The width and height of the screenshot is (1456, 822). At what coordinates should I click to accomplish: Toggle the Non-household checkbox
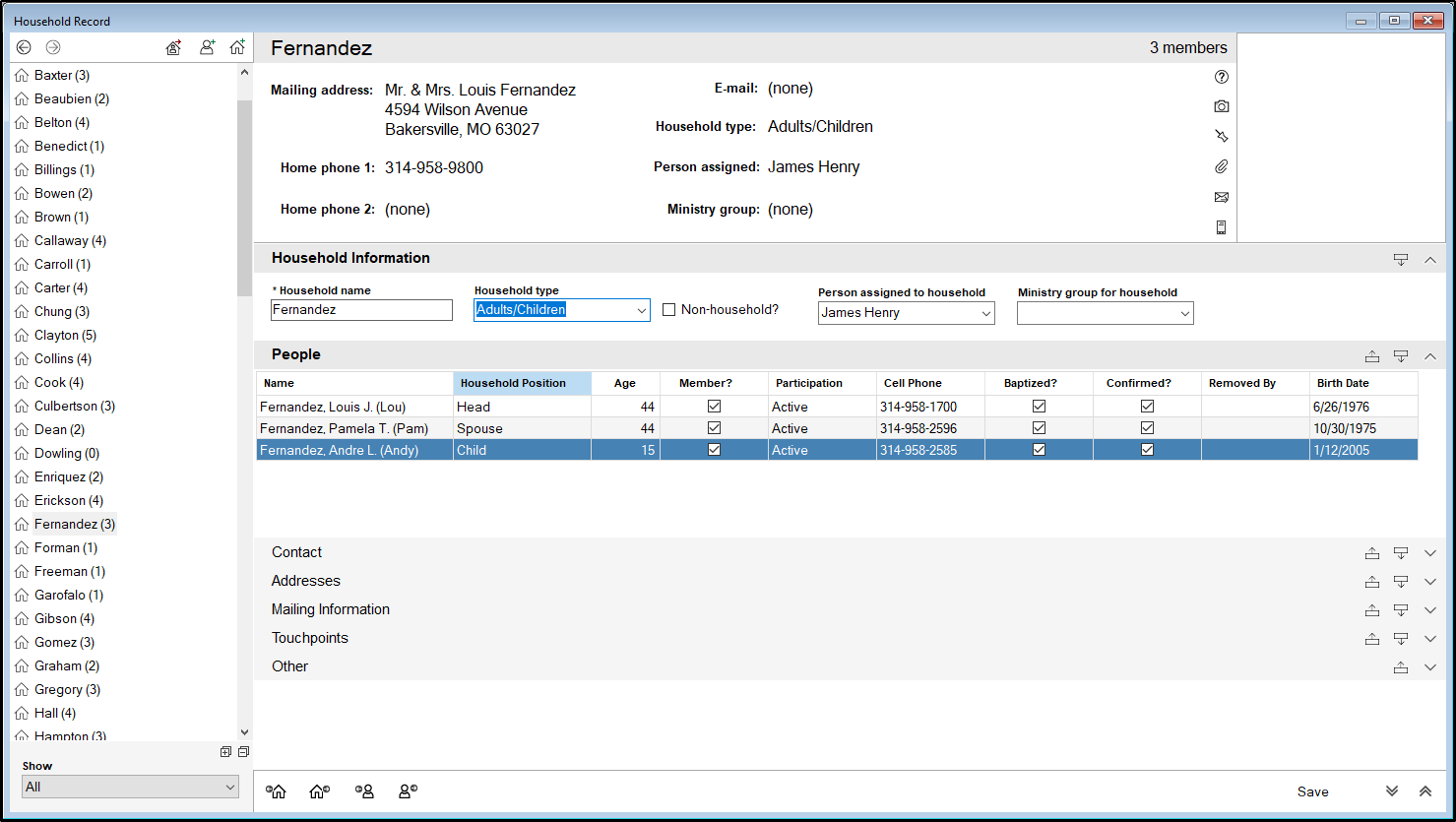[669, 310]
